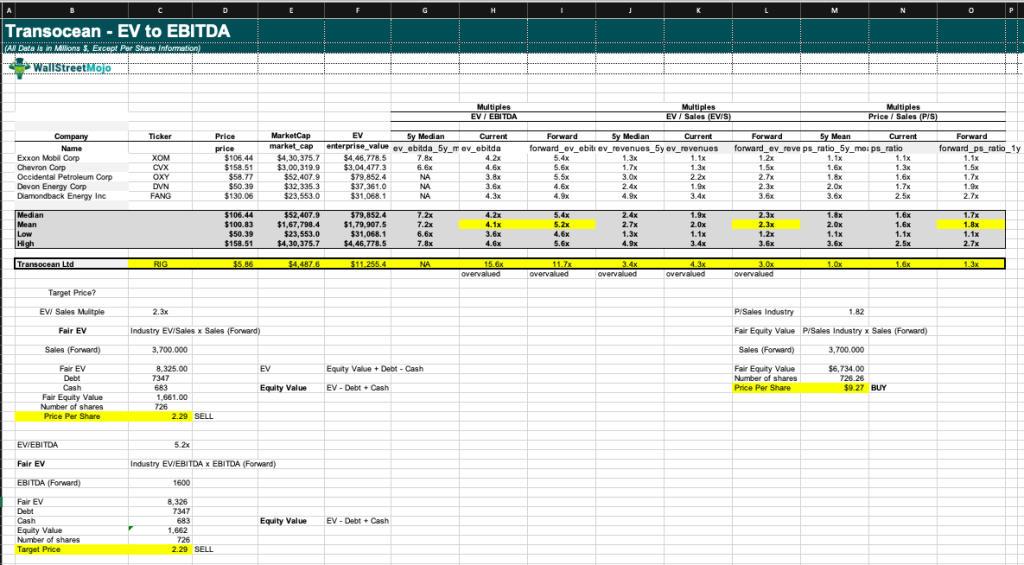Select the 'EBITDA (Forward)' label cell
The image size is (1024, 565).
(x=72, y=483)
